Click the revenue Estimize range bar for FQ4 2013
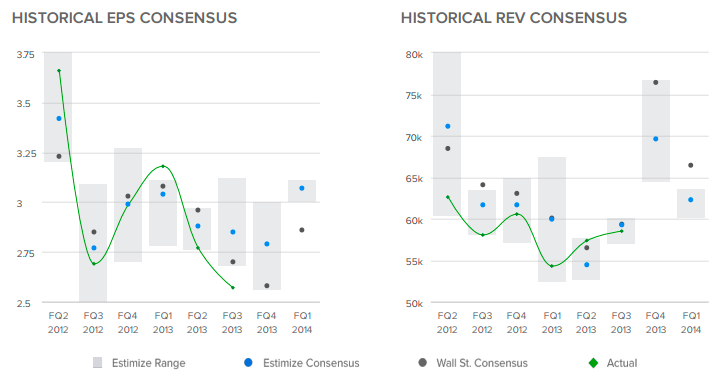718x387 pixels. (x=656, y=131)
